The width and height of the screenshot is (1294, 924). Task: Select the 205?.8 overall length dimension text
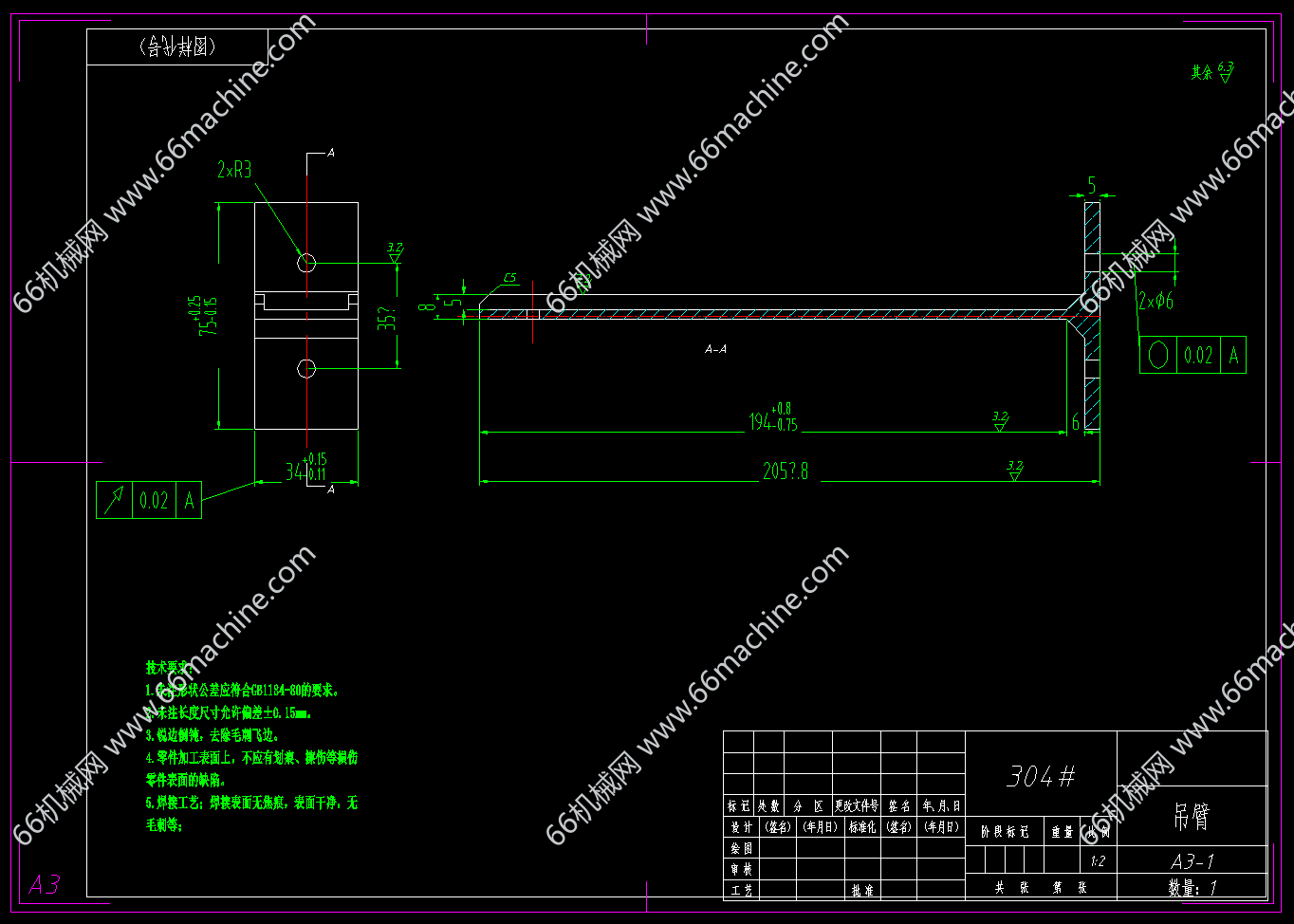pyautogui.click(x=786, y=471)
